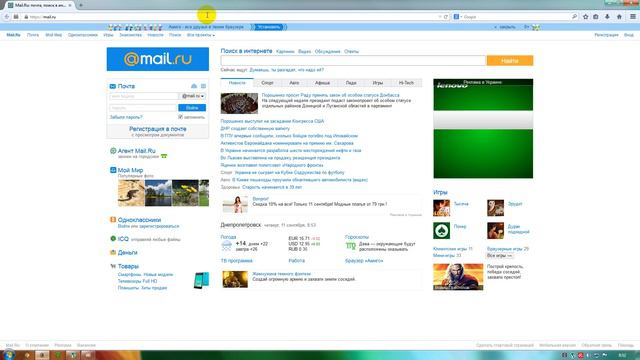Toggle the запомнить remember-me checkbox
The height and width of the screenshot is (360, 640).
click(180, 117)
